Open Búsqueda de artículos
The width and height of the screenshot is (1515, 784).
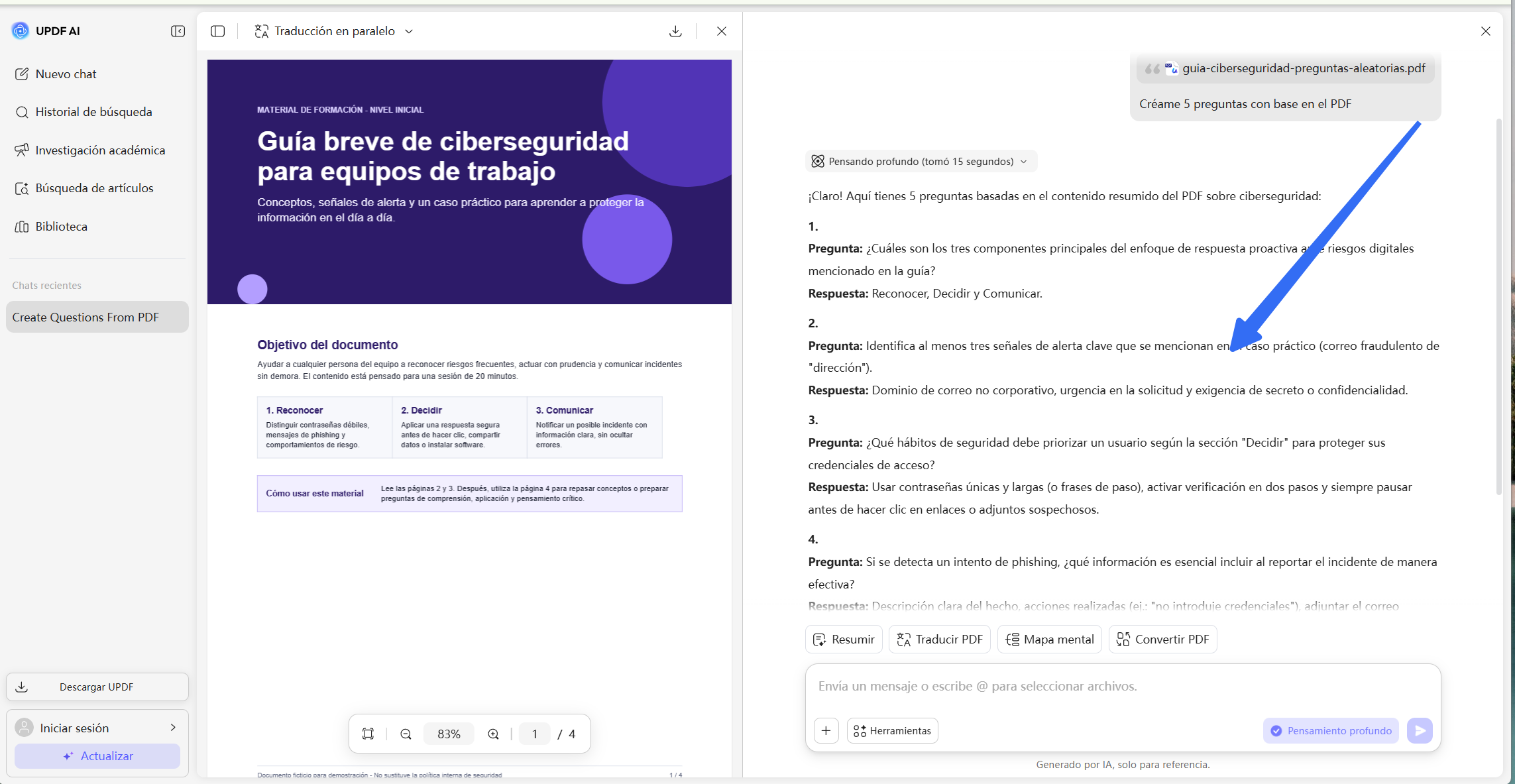click(x=97, y=188)
